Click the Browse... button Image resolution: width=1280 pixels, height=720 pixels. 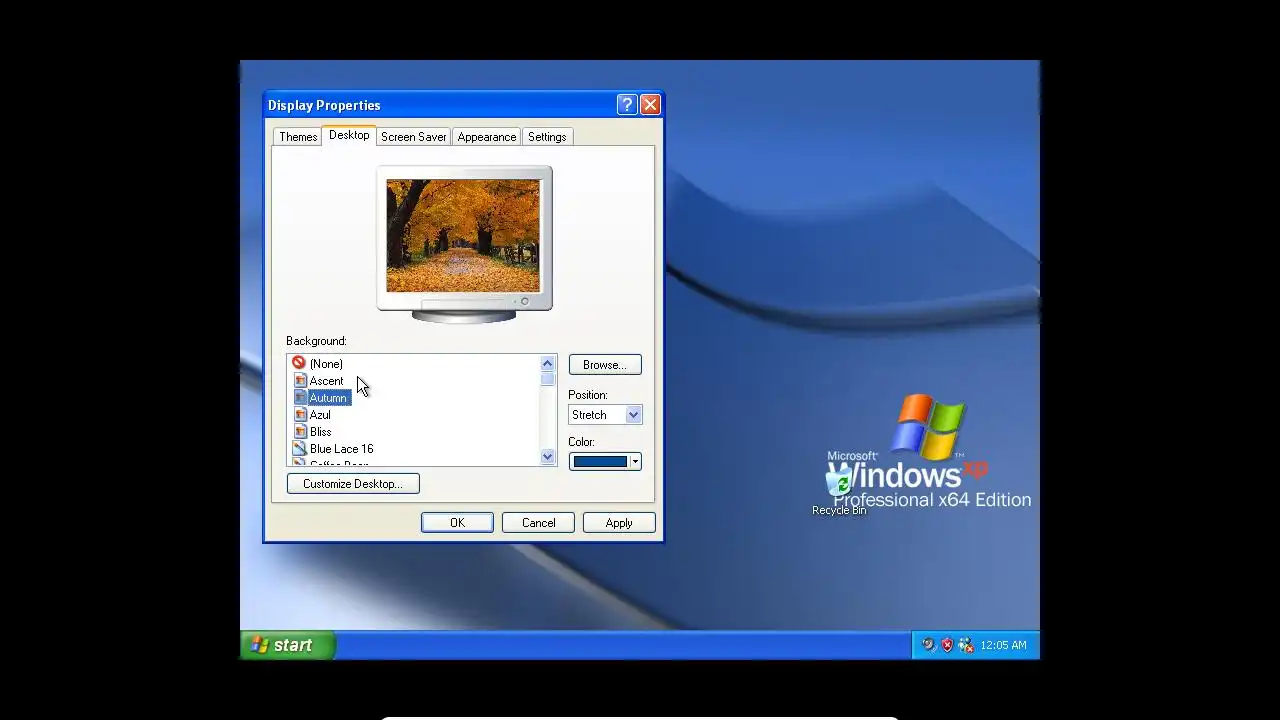(605, 365)
